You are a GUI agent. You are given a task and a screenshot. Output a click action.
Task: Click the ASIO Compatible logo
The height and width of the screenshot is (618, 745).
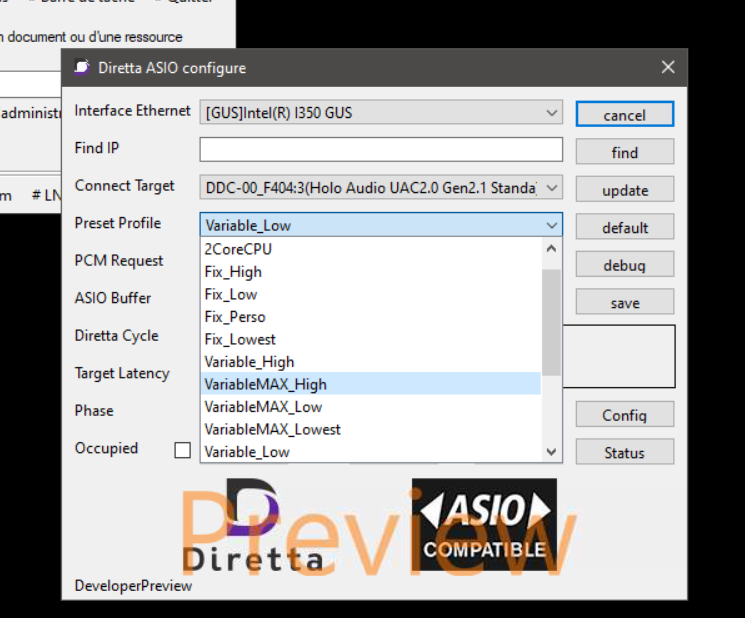484,524
